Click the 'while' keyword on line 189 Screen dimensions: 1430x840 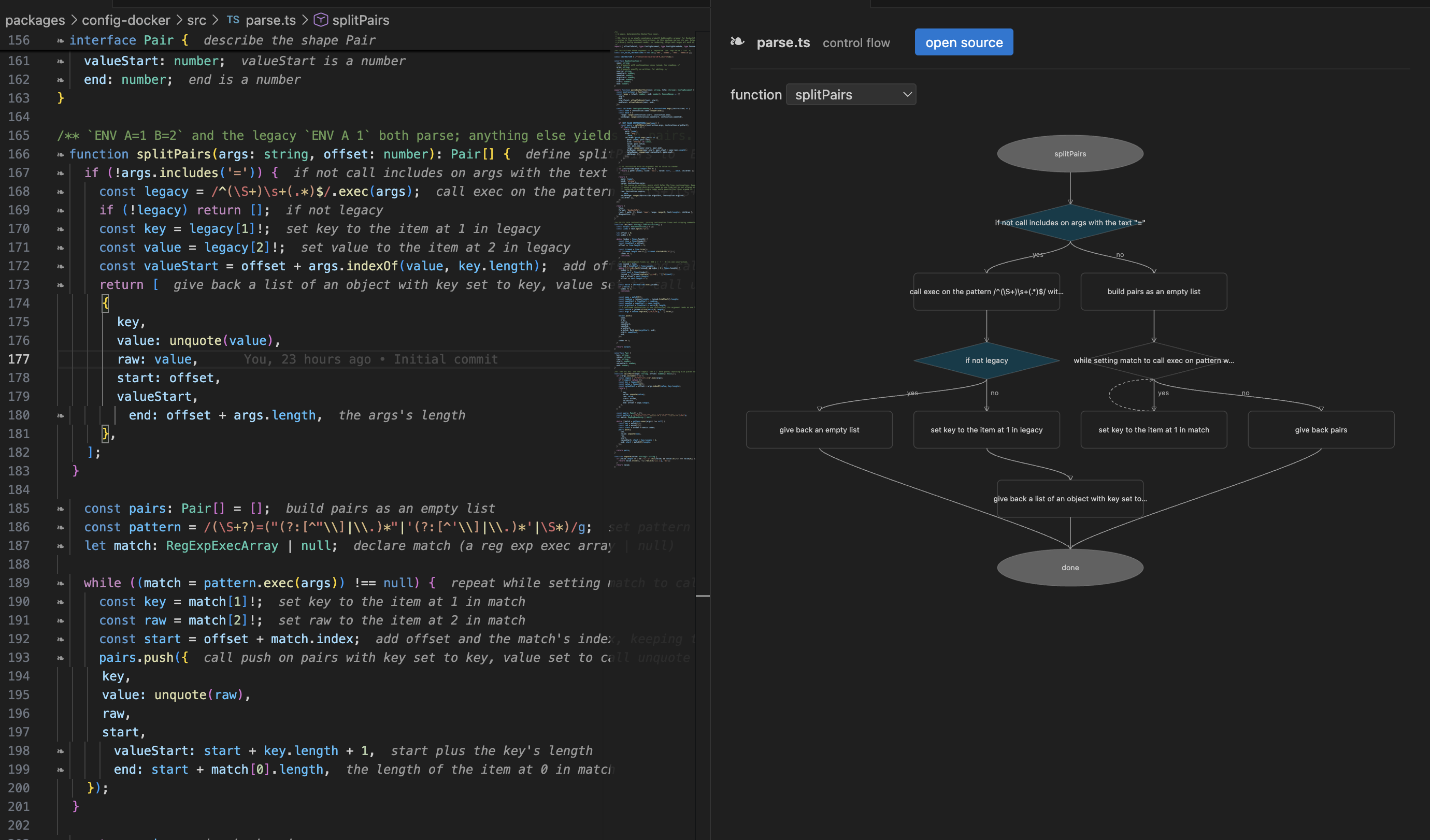[102, 584]
